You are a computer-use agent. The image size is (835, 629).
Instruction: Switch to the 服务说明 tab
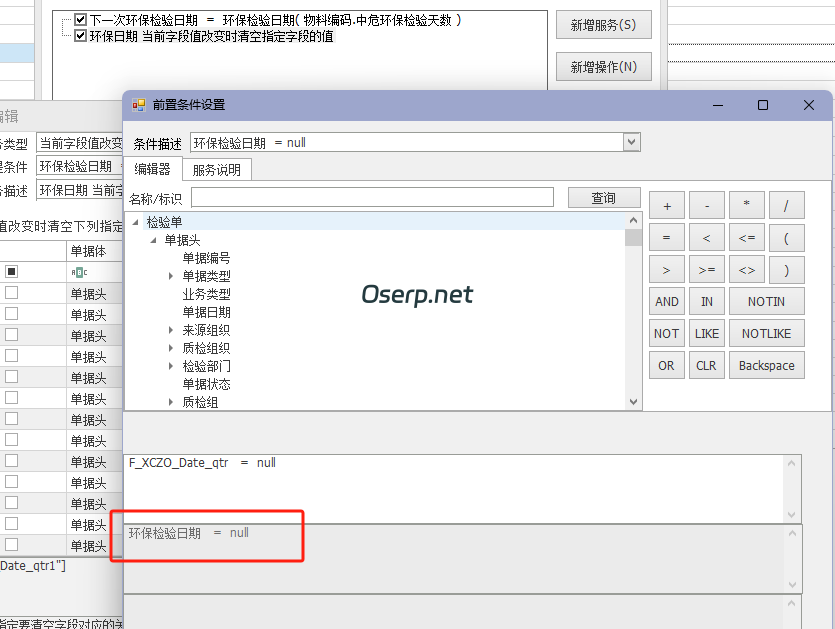pyautogui.click(x=216, y=168)
